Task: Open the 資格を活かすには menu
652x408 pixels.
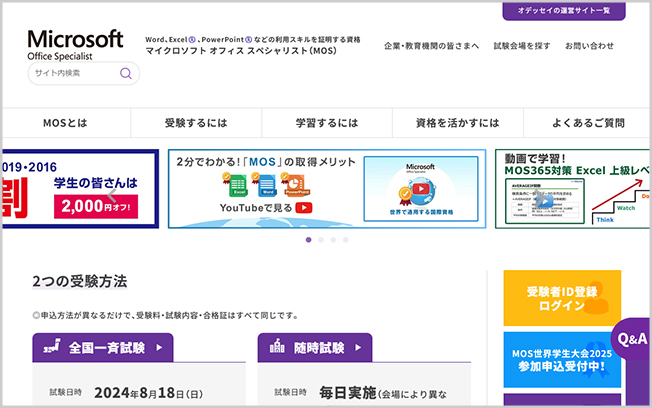Action: click(458, 123)
